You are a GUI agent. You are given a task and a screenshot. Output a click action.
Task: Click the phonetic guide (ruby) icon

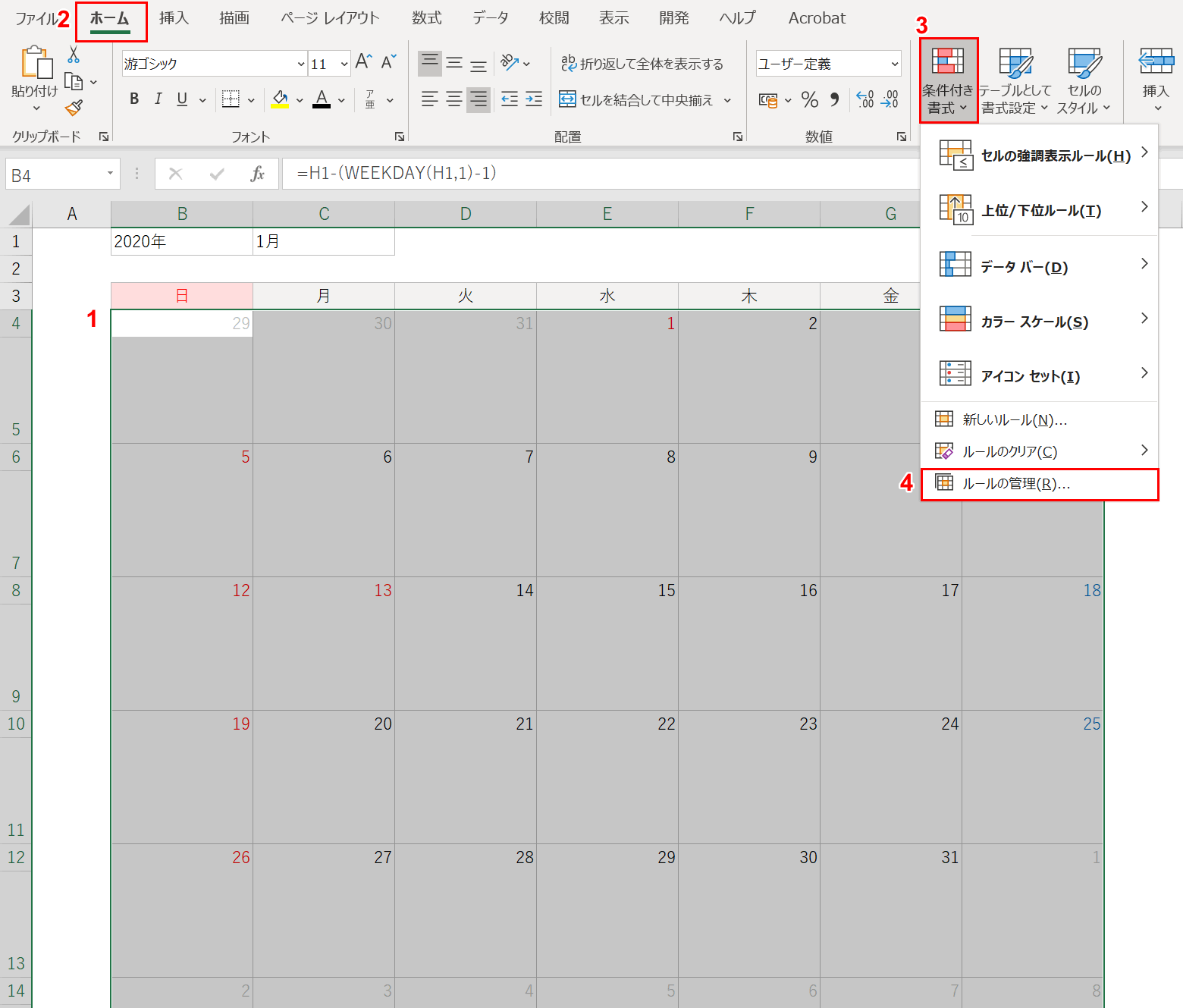click(370, 99)
